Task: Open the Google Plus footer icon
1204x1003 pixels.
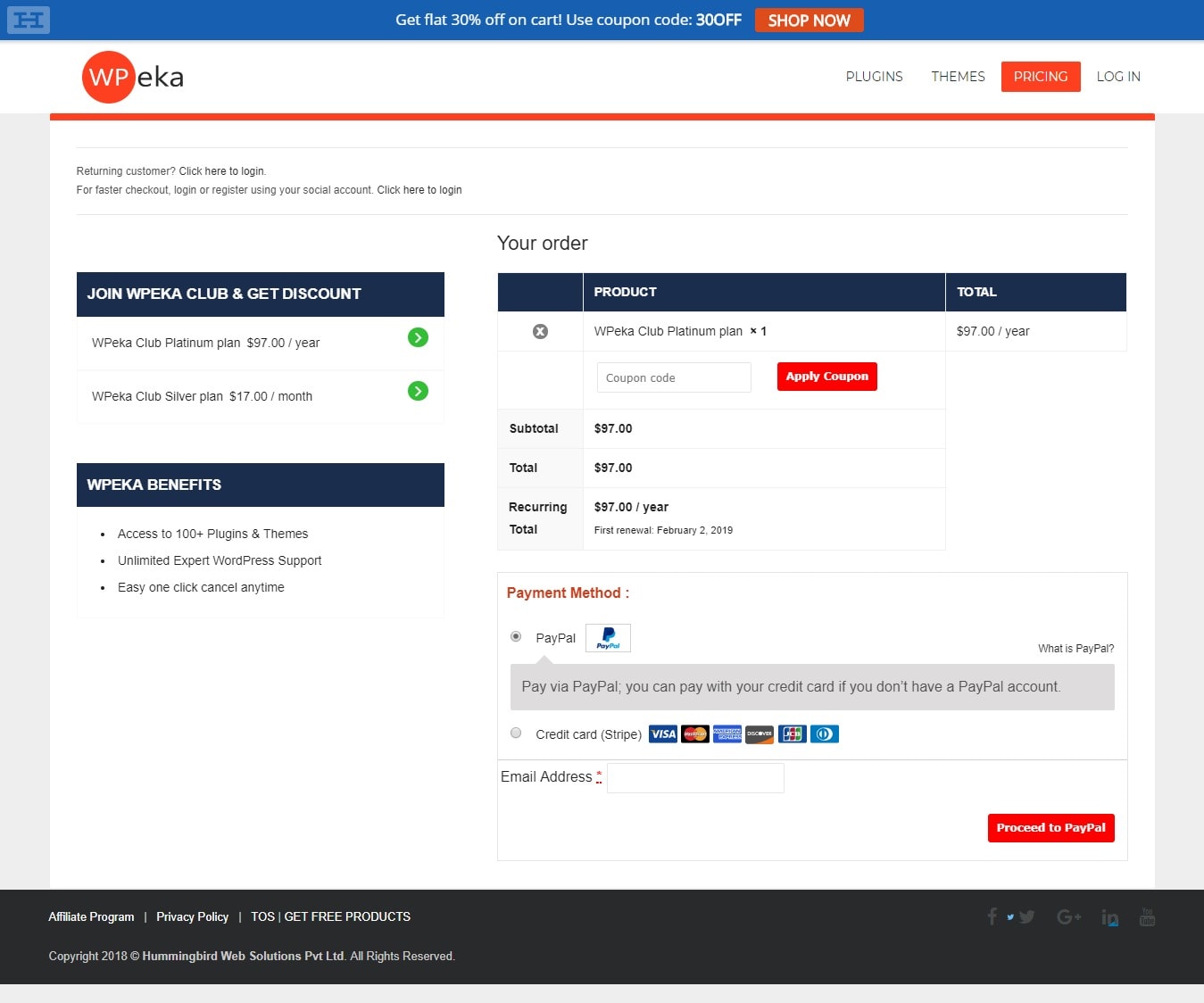Action: point(1068,916)
